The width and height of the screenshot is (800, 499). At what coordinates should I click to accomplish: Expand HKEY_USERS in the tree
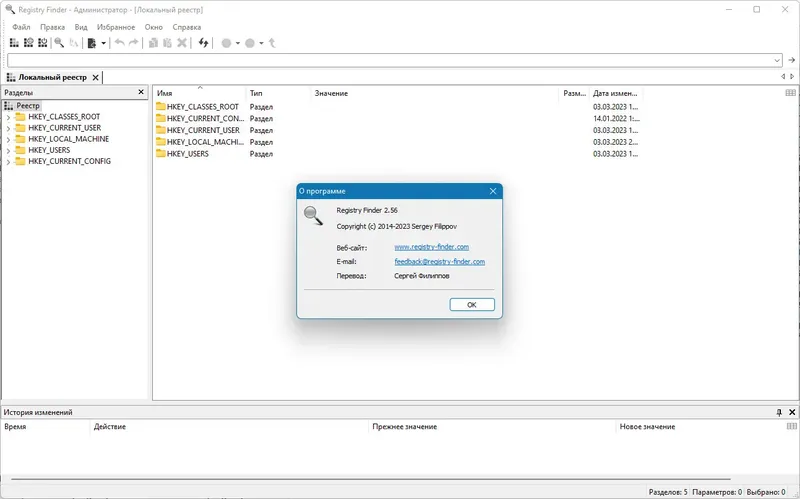pos(8,151)
